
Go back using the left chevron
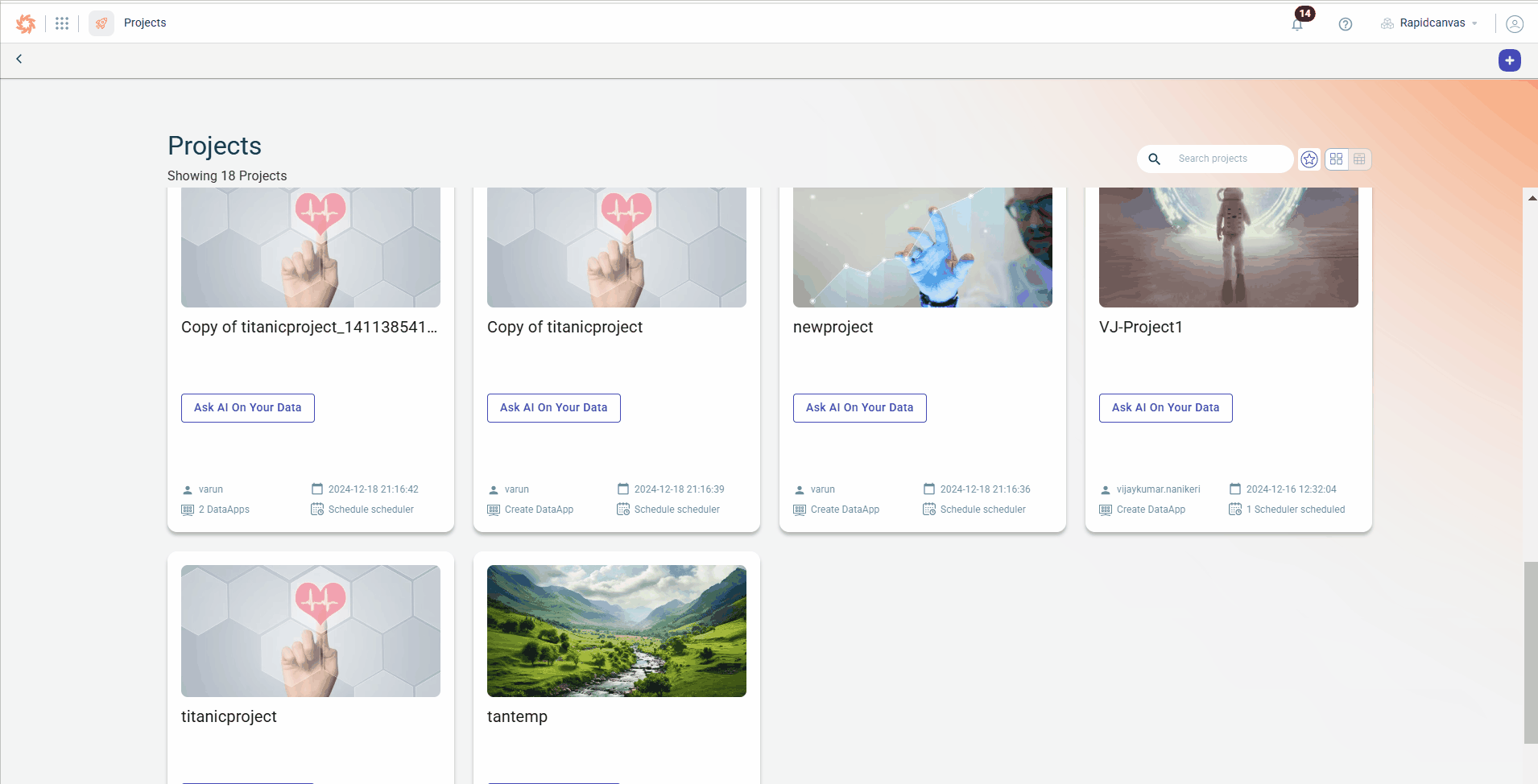tap(19, 59)
